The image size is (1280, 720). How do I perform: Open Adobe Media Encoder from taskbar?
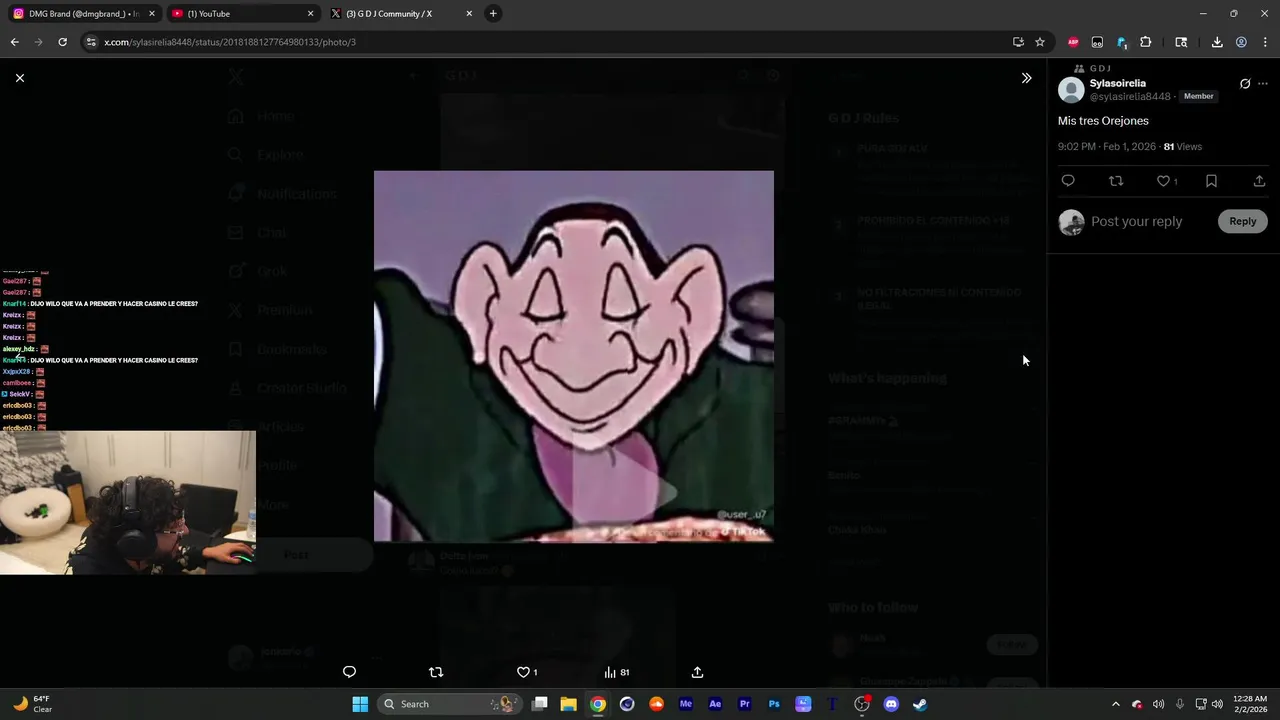(x=686, y=704)
